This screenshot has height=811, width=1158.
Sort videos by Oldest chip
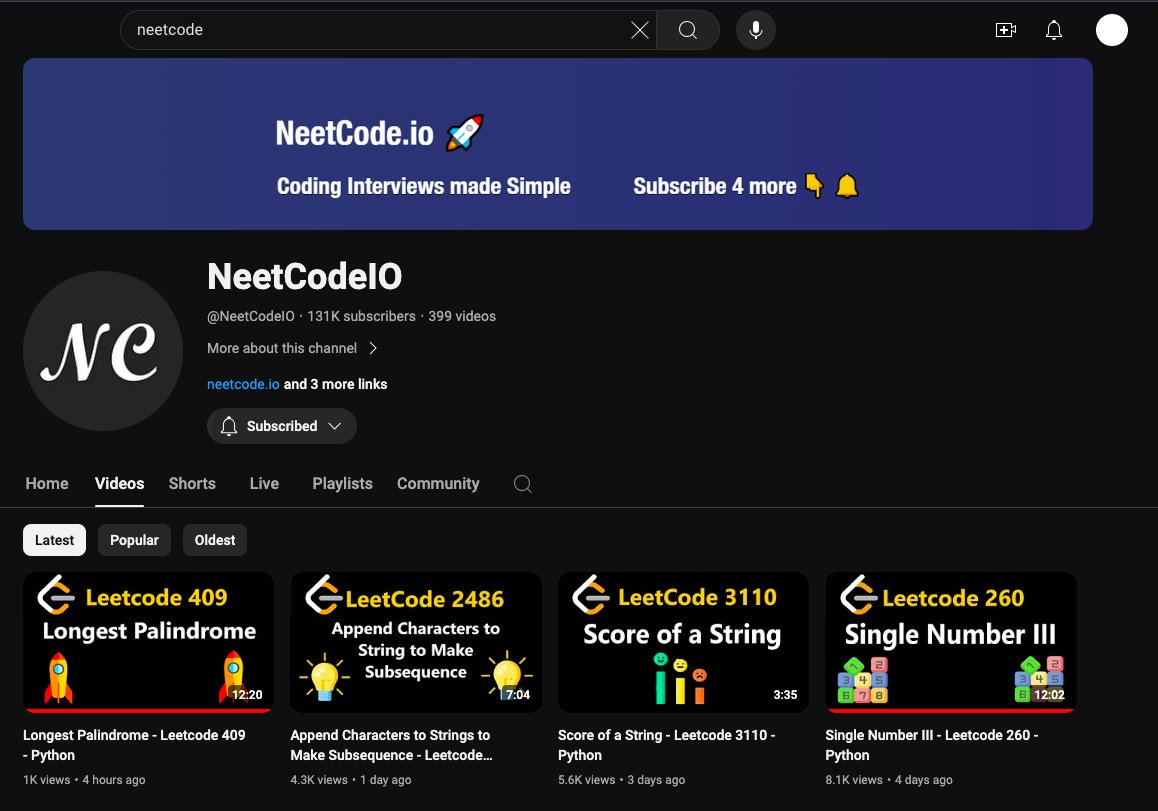tap(214, 540)
